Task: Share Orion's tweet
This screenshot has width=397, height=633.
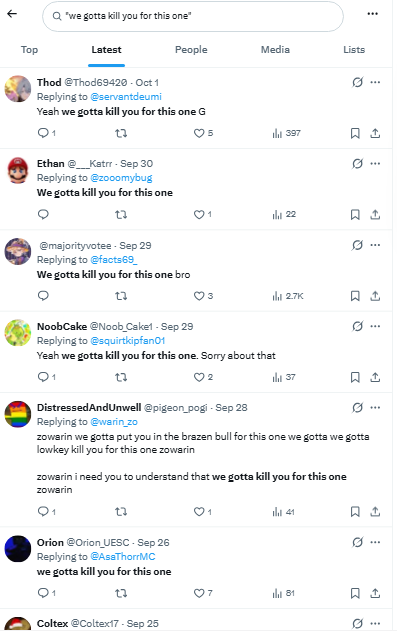Action: [375, 593]
